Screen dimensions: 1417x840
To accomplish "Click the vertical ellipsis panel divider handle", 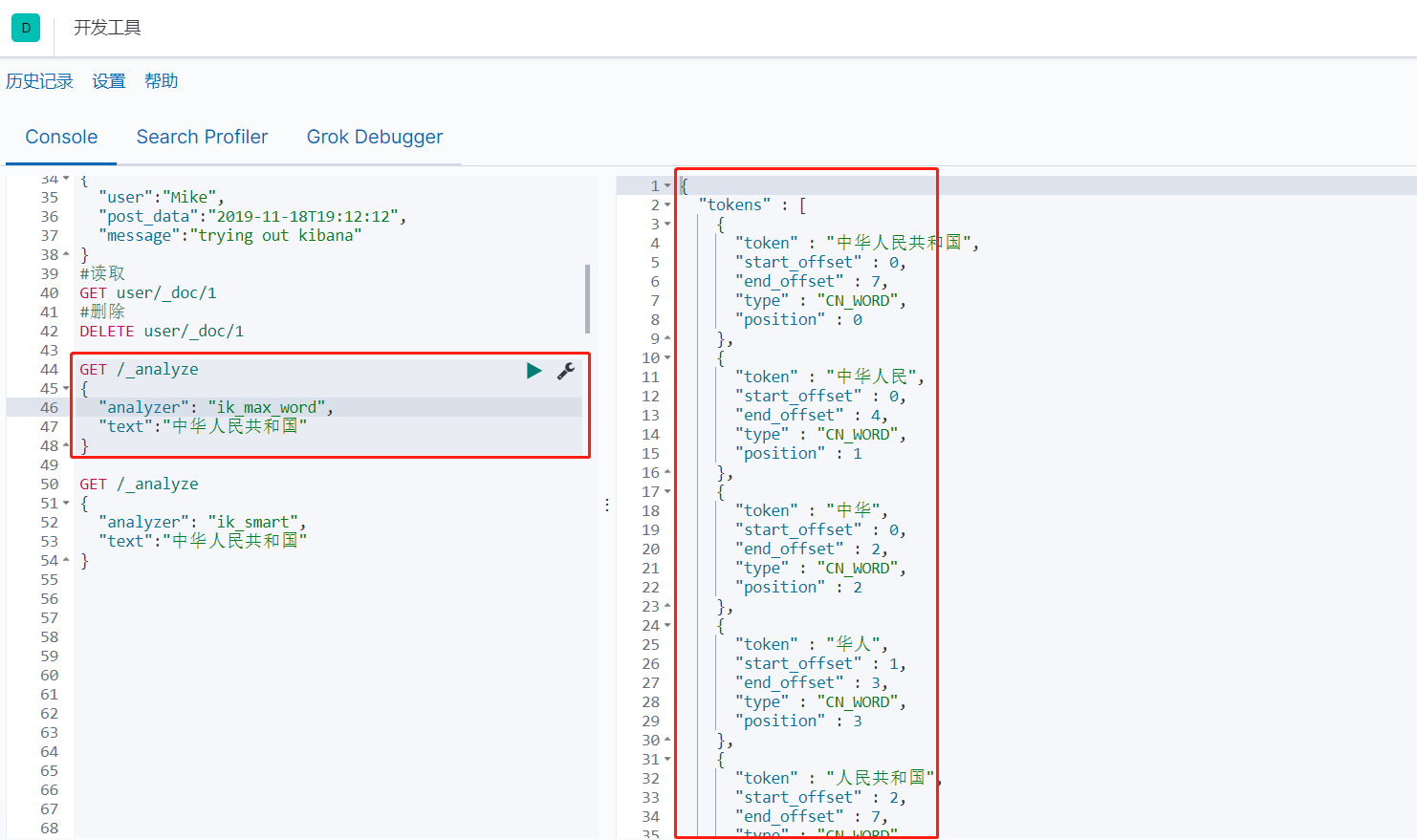I will tap(608, 504).
